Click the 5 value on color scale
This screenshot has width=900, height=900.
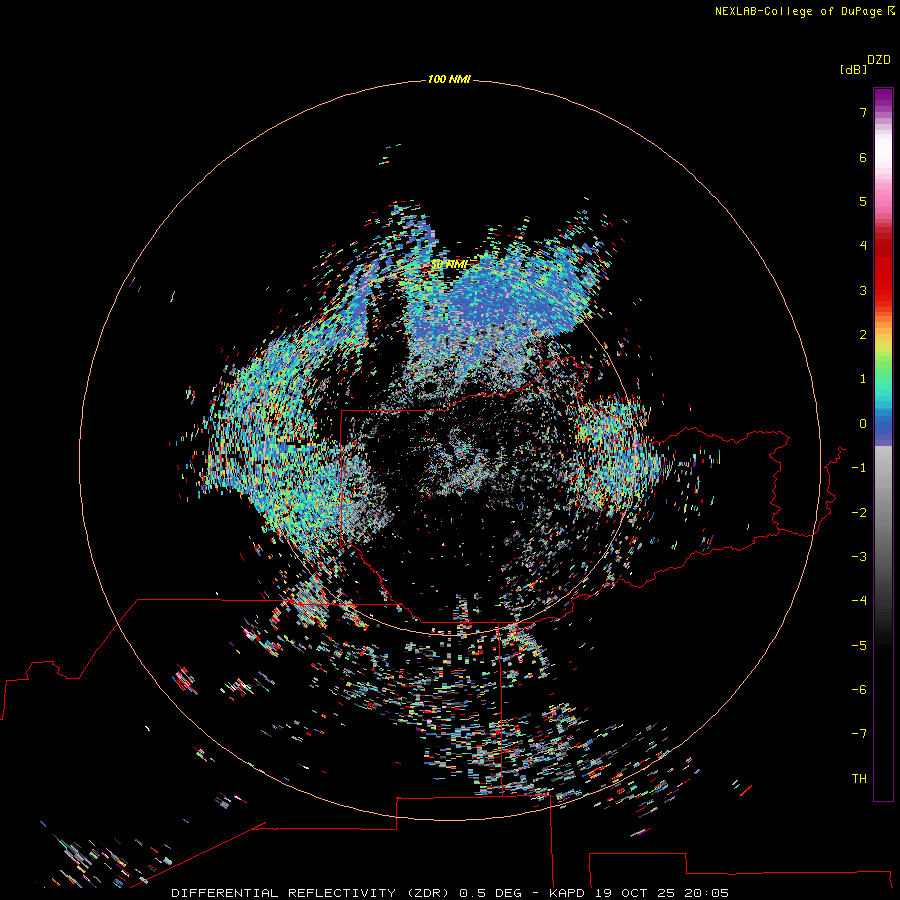point(863,201)
